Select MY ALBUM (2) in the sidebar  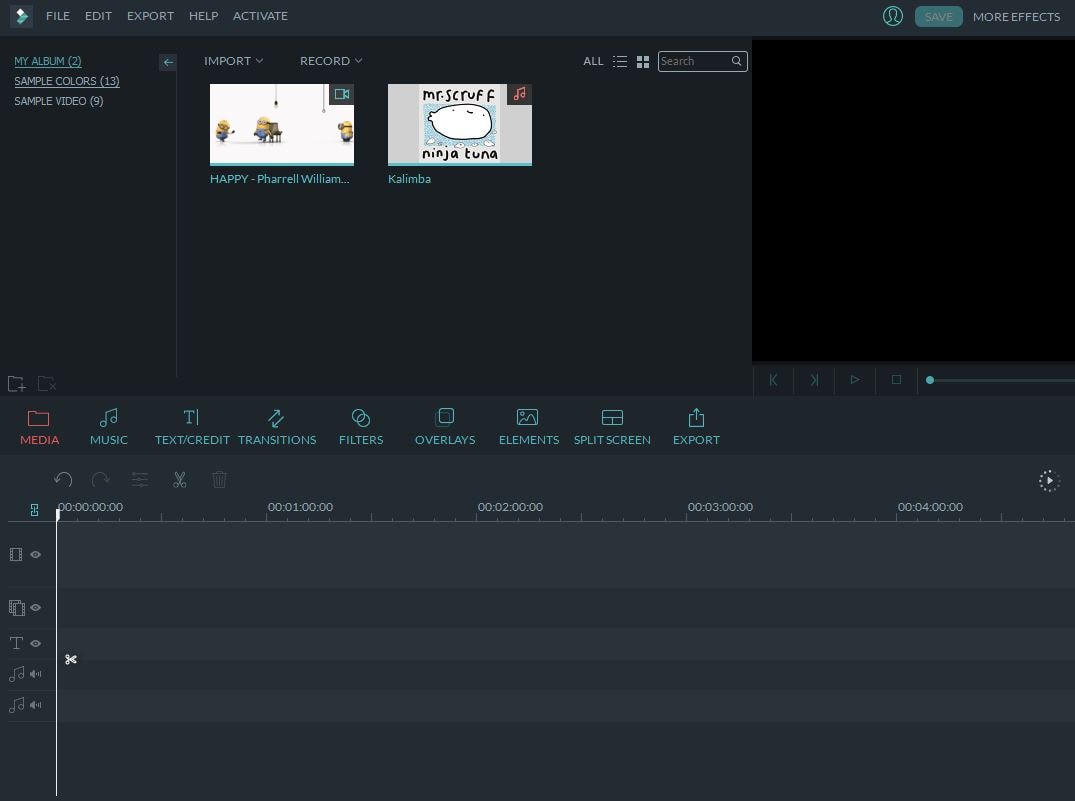click(48, 61)
